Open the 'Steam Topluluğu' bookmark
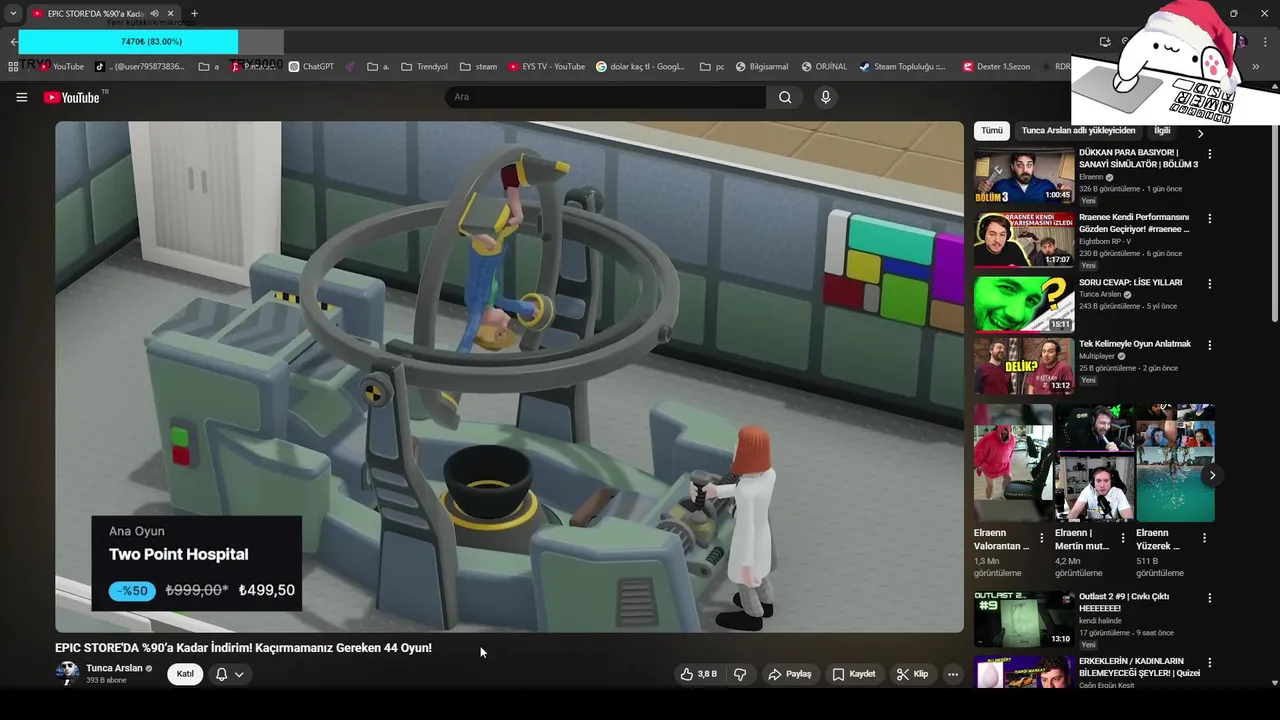This screenshot has width=1280, height=720. click(x=902, y=67)
